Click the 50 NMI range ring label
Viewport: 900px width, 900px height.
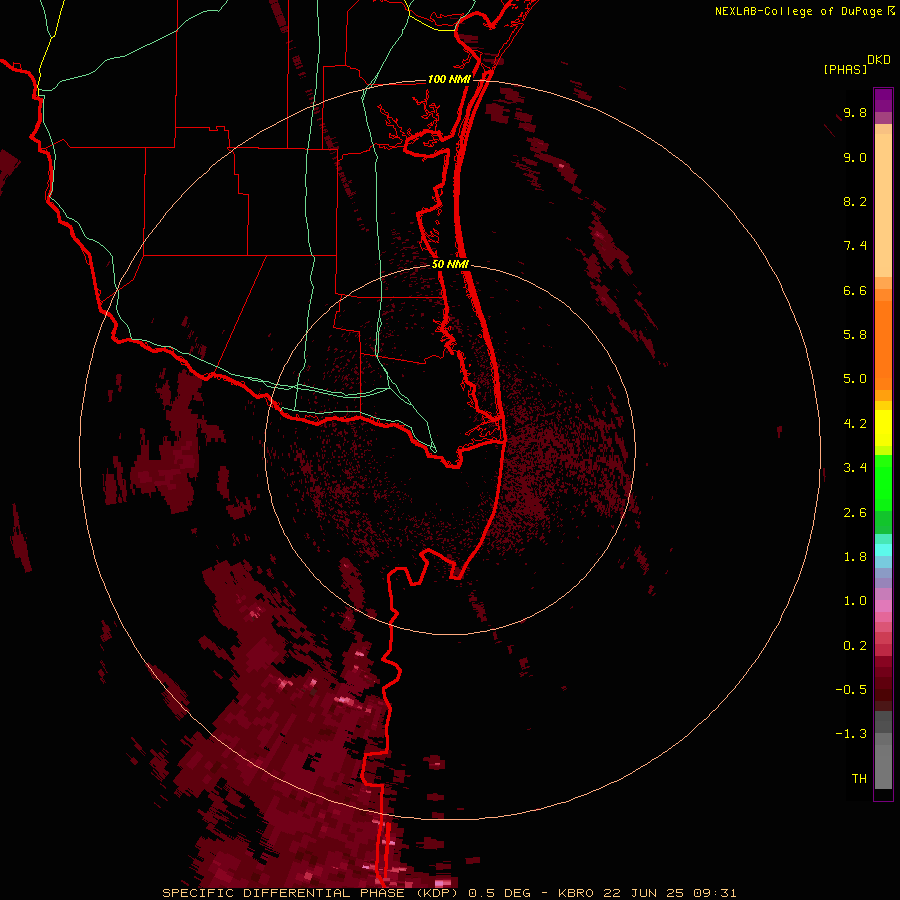(x=450, y=264)
